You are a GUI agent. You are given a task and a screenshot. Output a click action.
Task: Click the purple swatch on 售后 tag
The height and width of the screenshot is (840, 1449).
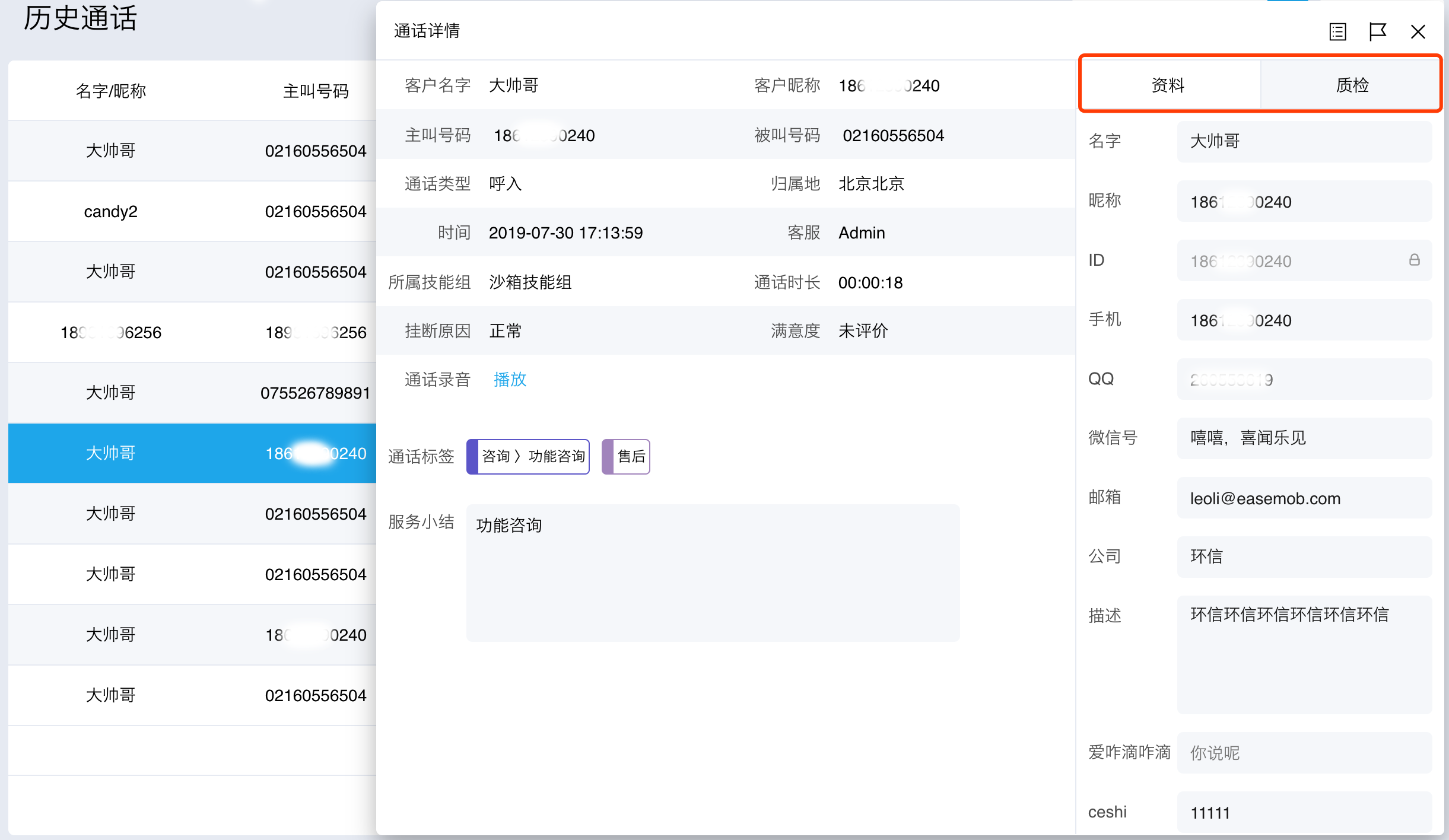tap(608, 456)
